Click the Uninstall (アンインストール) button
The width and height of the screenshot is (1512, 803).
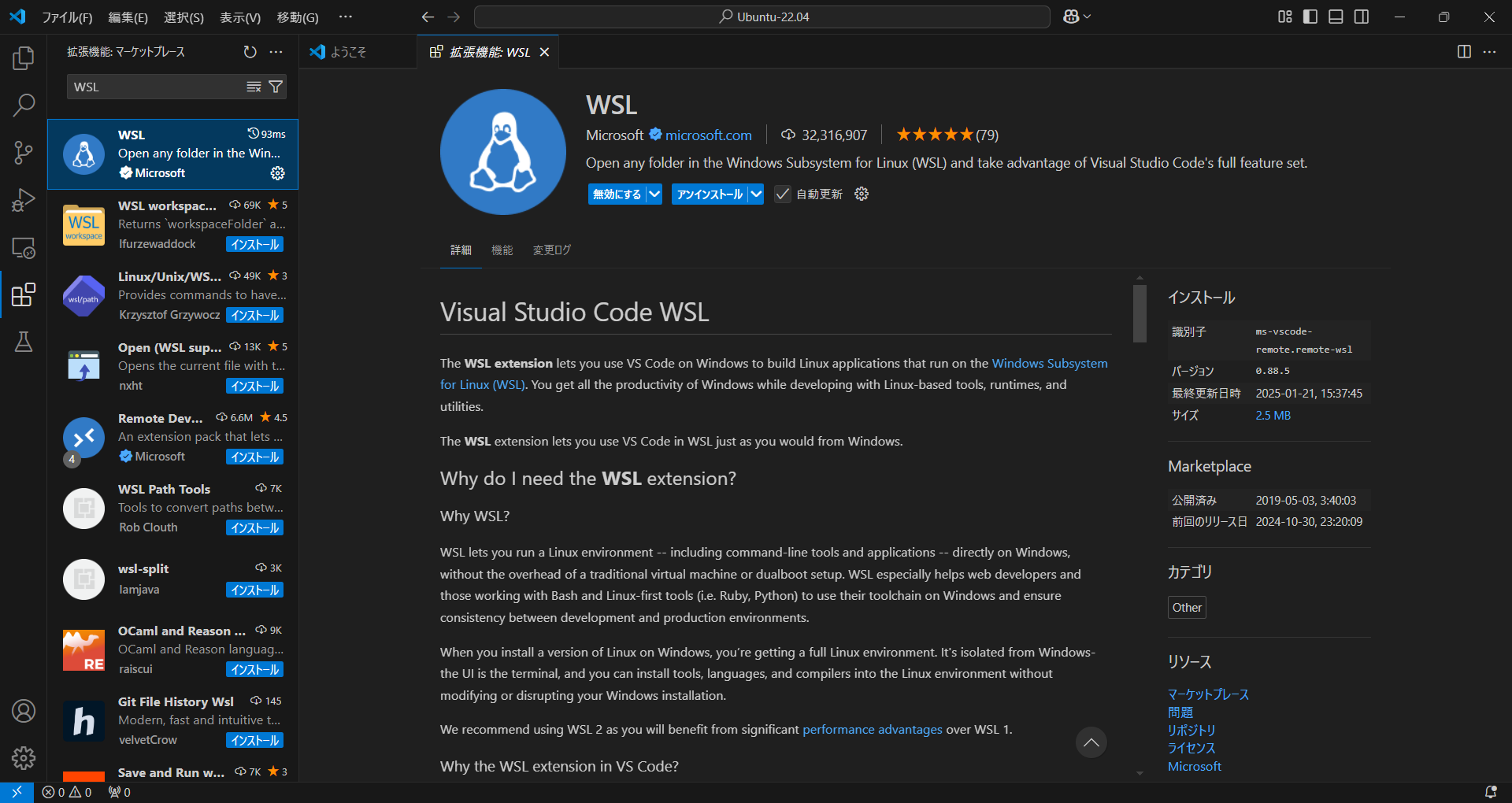[x=710, y=194]
